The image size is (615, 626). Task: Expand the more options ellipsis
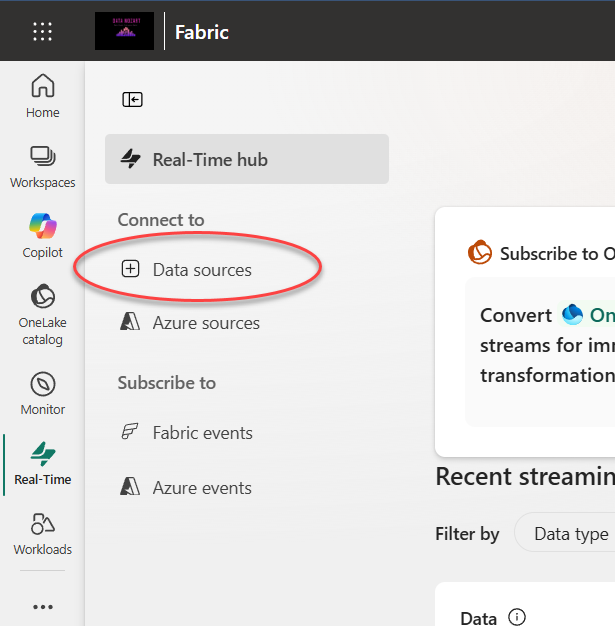point(42,606)
